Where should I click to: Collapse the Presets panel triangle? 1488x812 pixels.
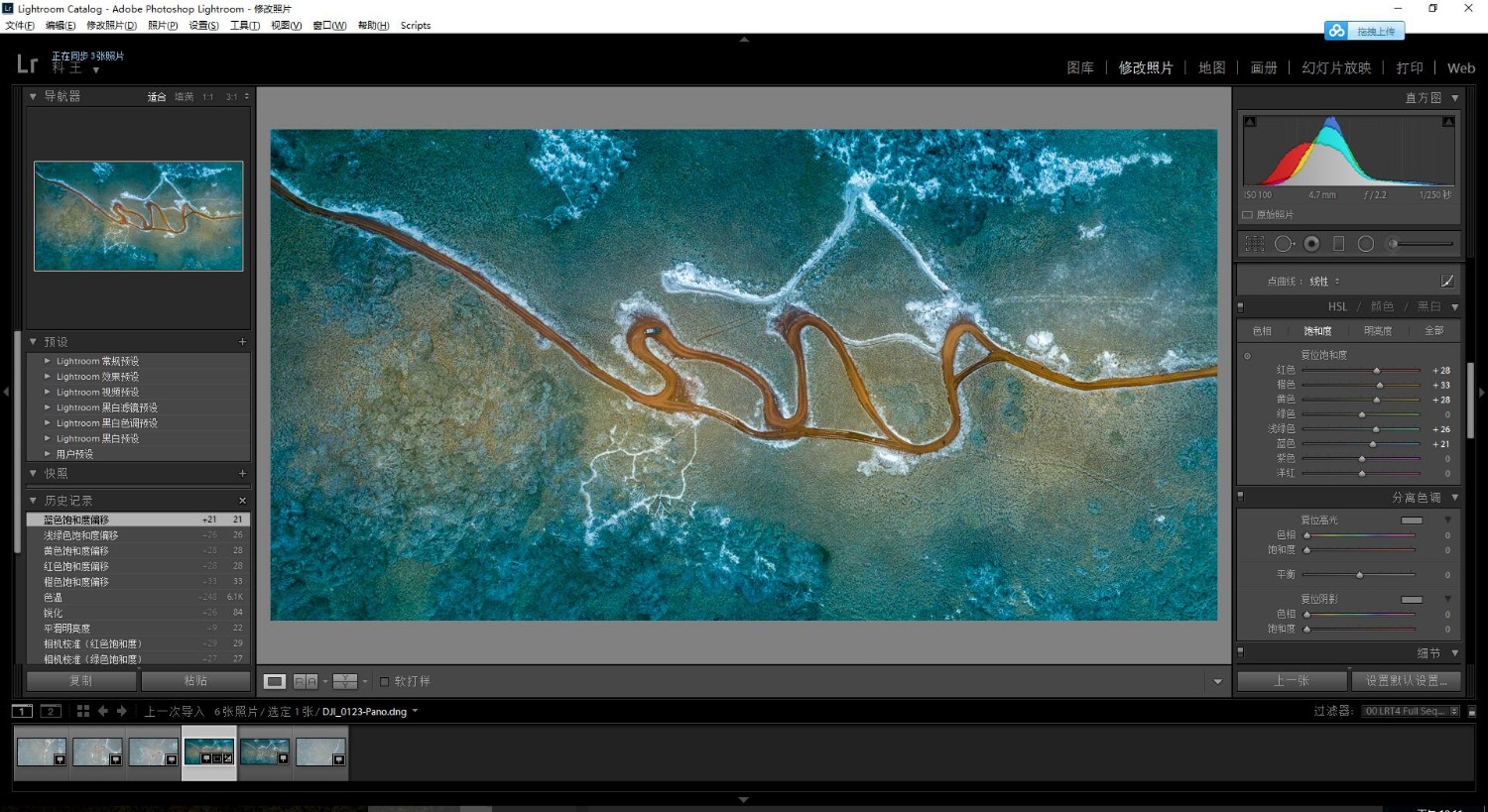click(x=33, y=342)
